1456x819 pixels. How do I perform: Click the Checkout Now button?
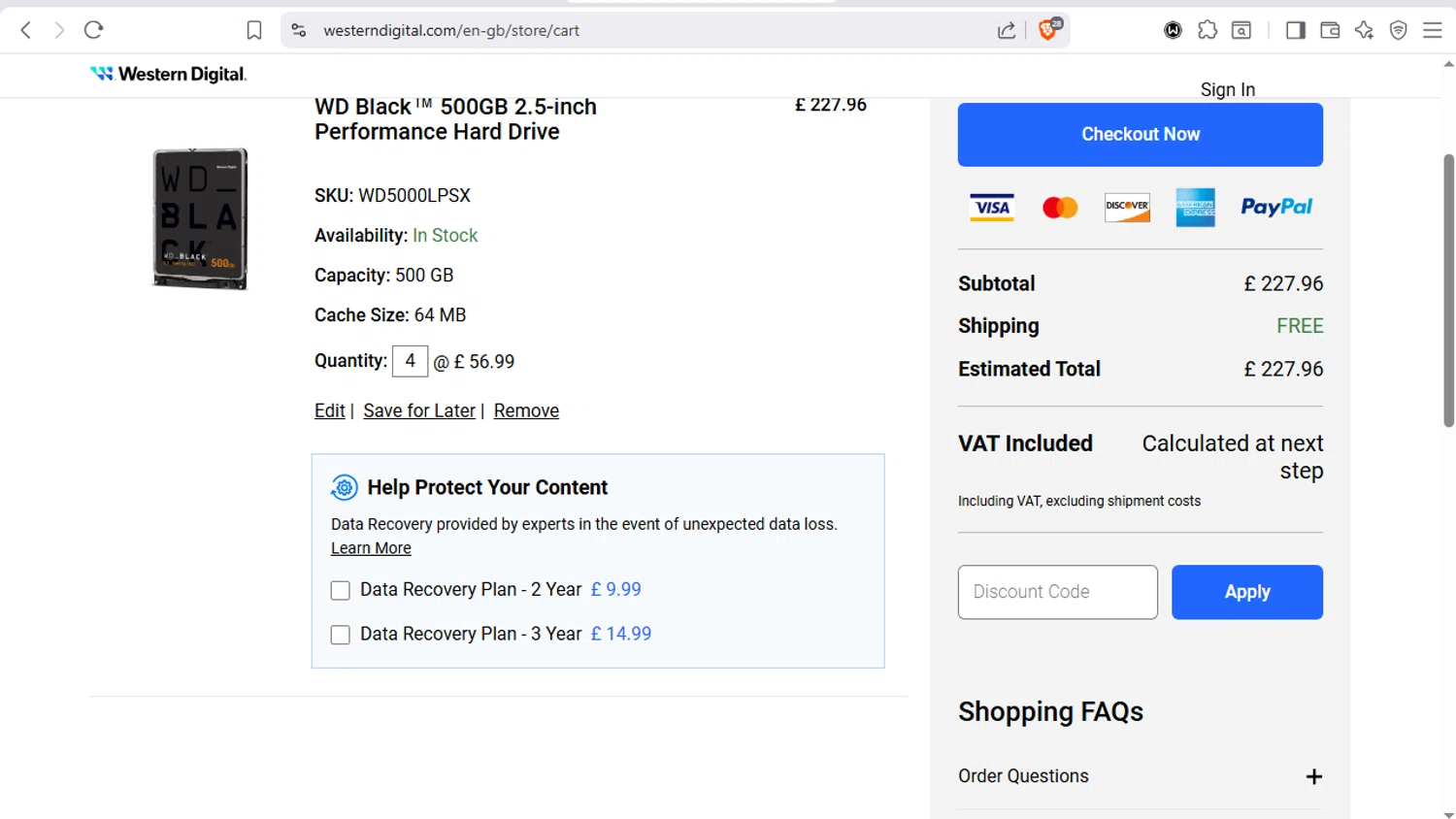(1140, 134)
